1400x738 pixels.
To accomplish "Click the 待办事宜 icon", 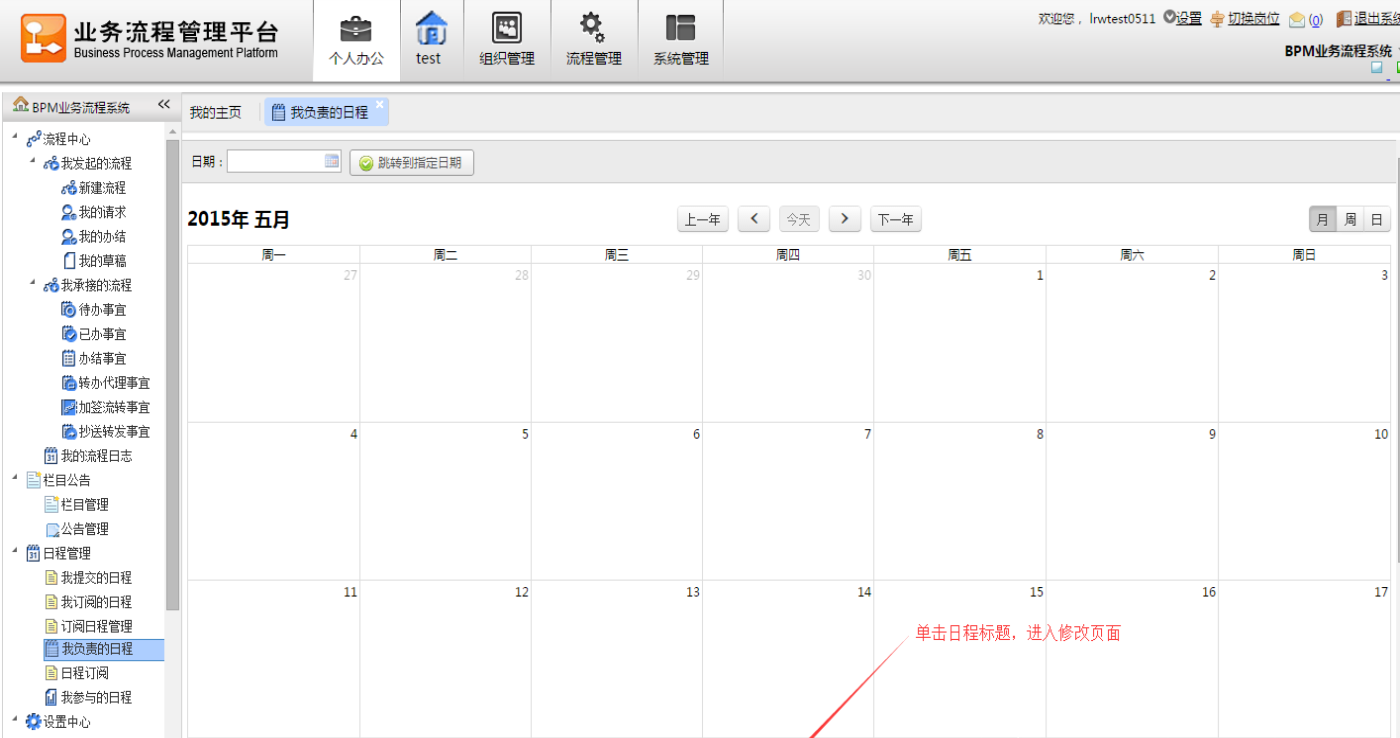I will (69, 310).
